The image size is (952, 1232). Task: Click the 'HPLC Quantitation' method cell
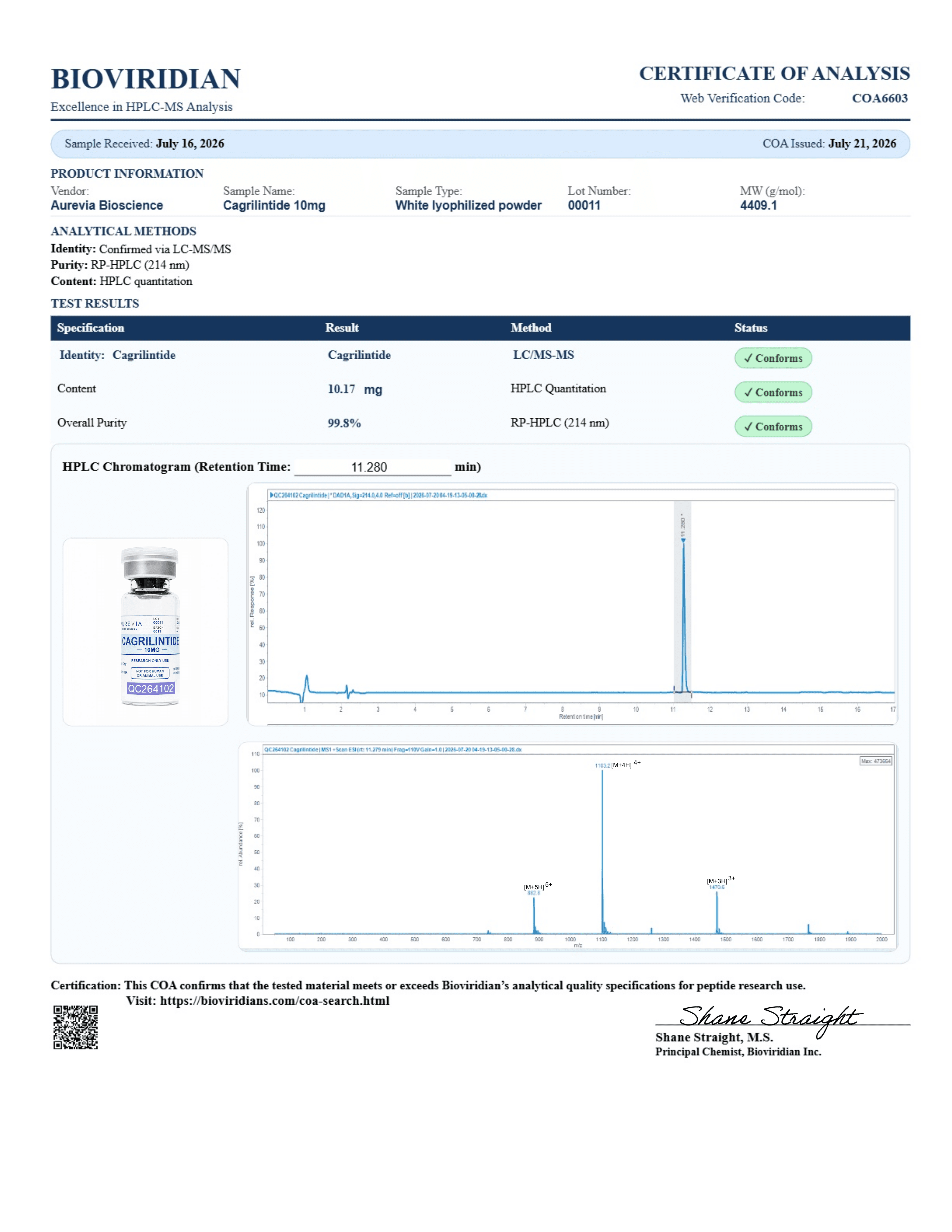pos(559,389)
